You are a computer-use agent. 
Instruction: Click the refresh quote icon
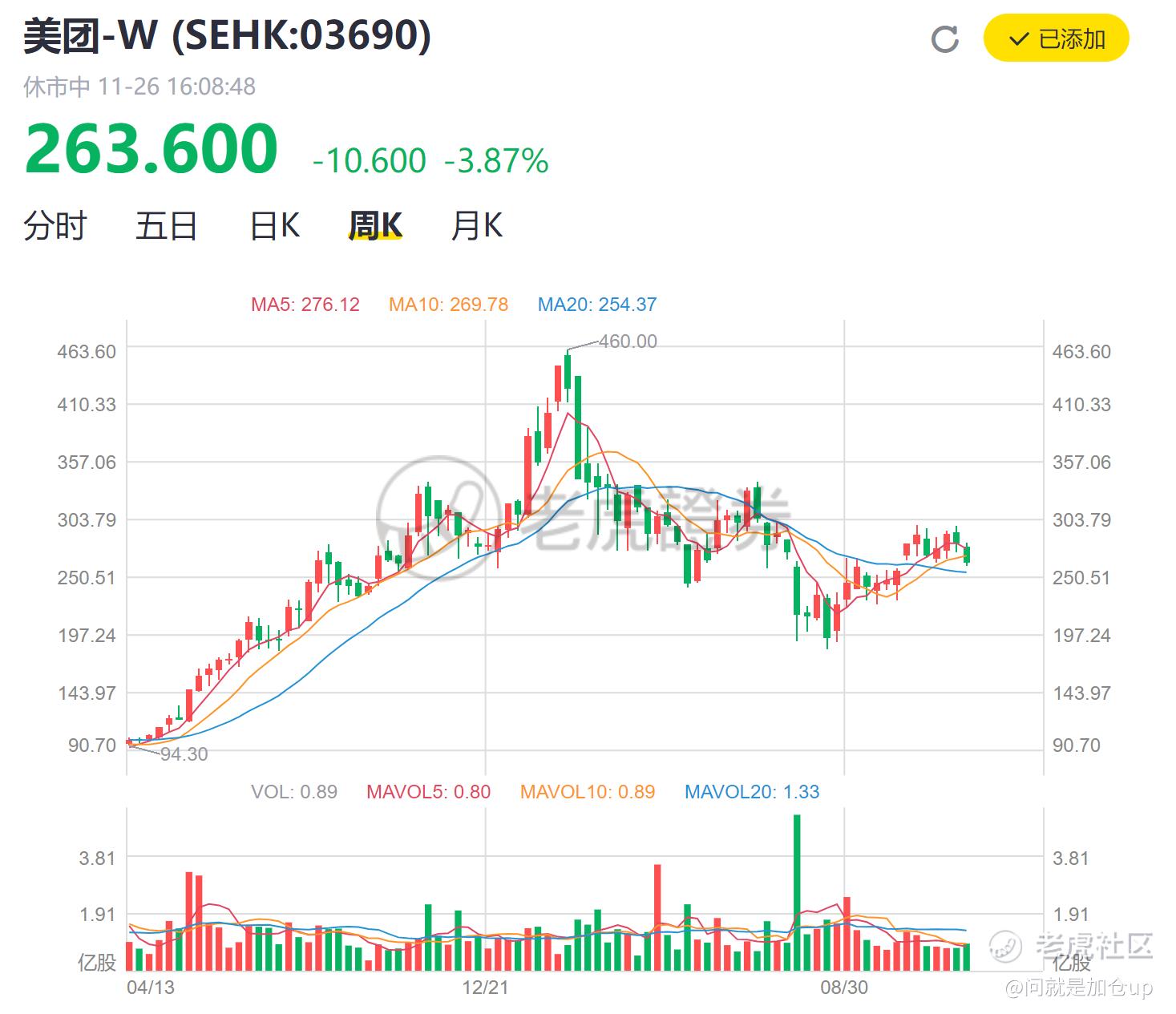(x=945, y=38)
